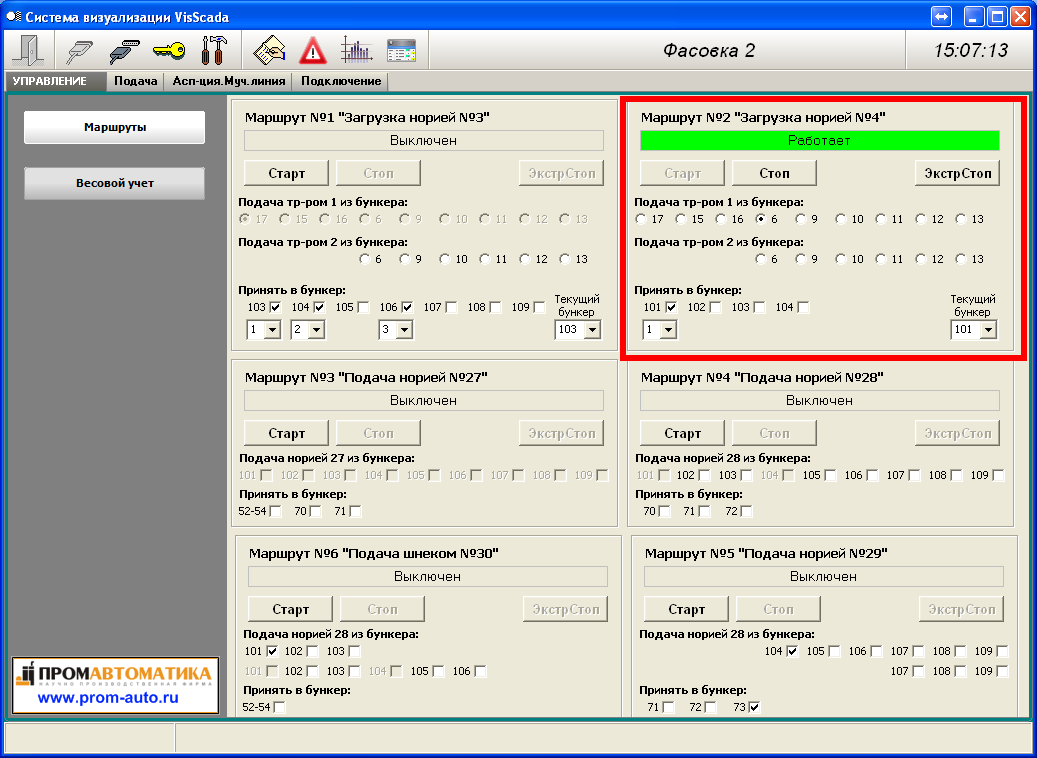Viewport: 1037px width, 758px height.
Task: Open the trend chart graph icon
Action: (x=356, y=49)
